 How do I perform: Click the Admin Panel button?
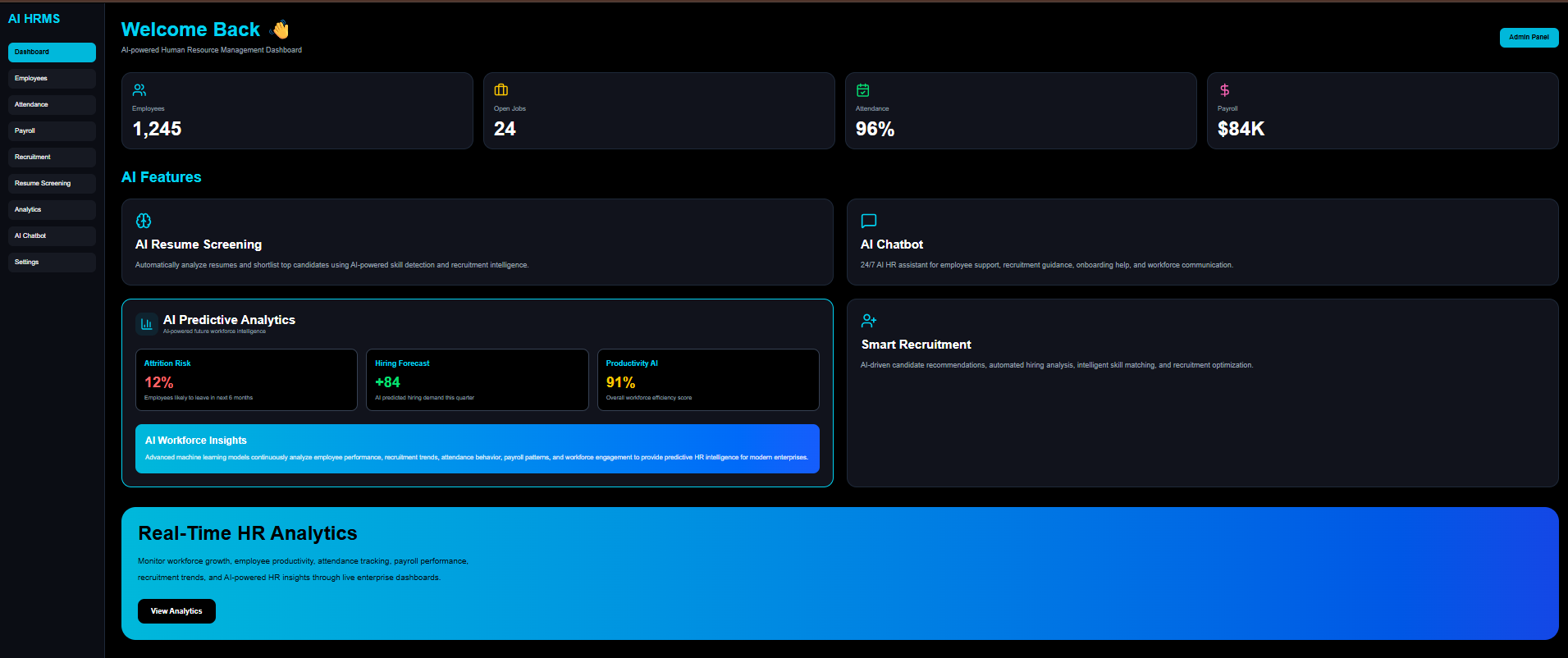(x=1529, y=38)
